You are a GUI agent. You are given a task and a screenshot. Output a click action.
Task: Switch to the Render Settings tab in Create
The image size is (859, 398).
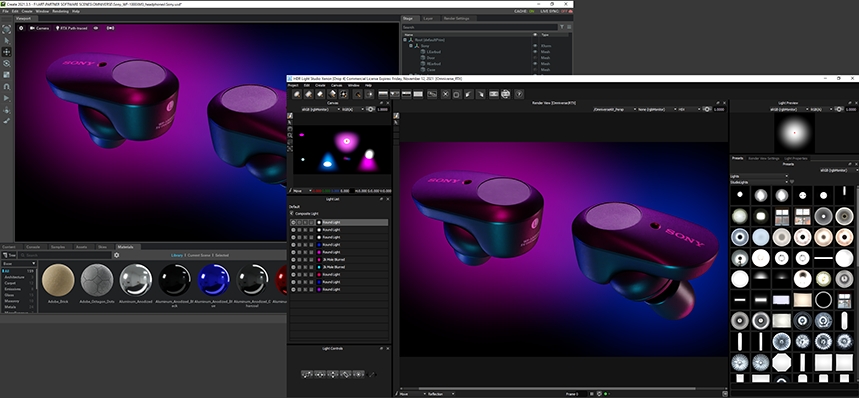(x=456, y=18)
